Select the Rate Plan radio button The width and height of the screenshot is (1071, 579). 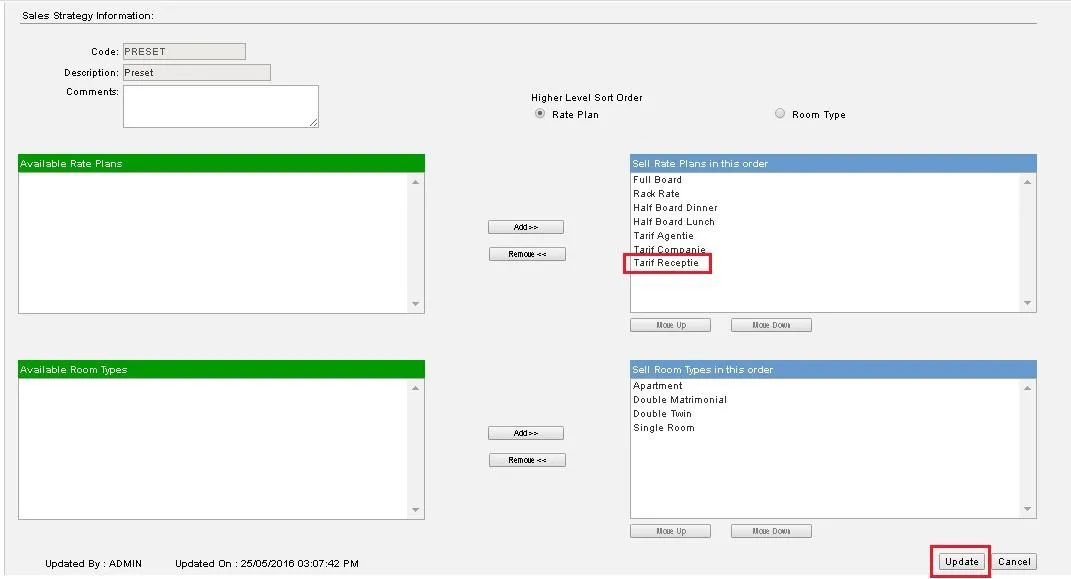point(540,114)
